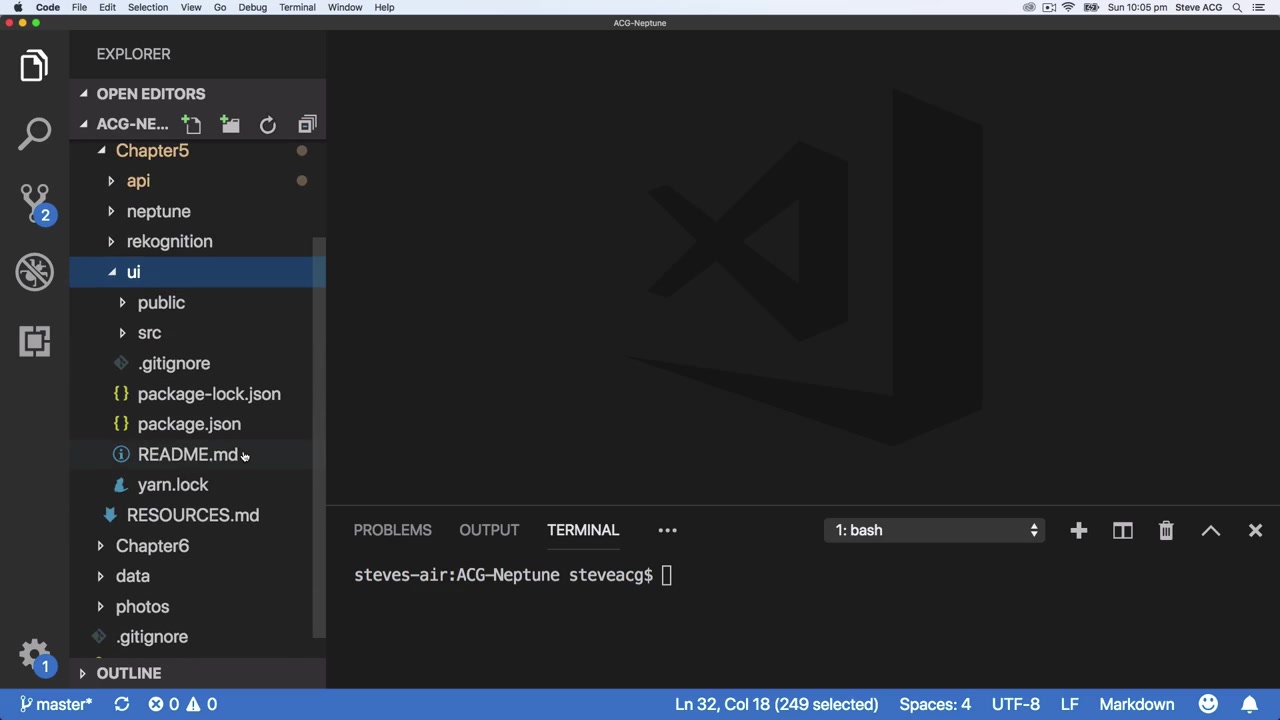Create a new folder in explorer
This screenshot has width=1280, height=720.
point(230,124)
